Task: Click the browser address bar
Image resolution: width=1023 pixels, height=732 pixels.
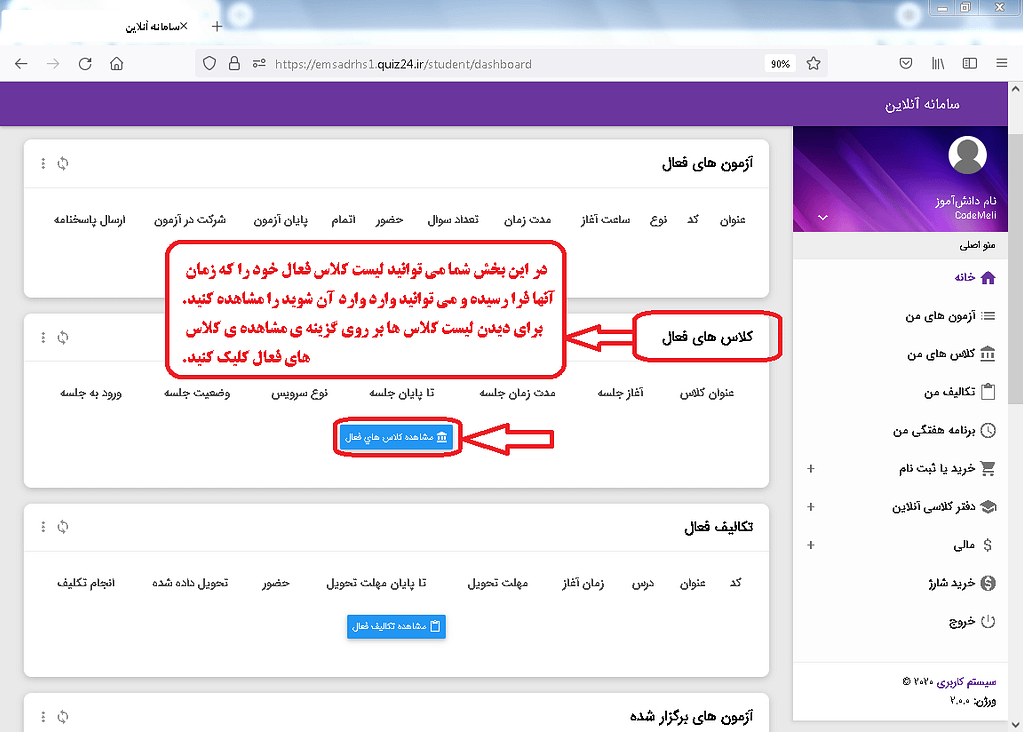Action: pyautogui.click(x=500, y=64)
